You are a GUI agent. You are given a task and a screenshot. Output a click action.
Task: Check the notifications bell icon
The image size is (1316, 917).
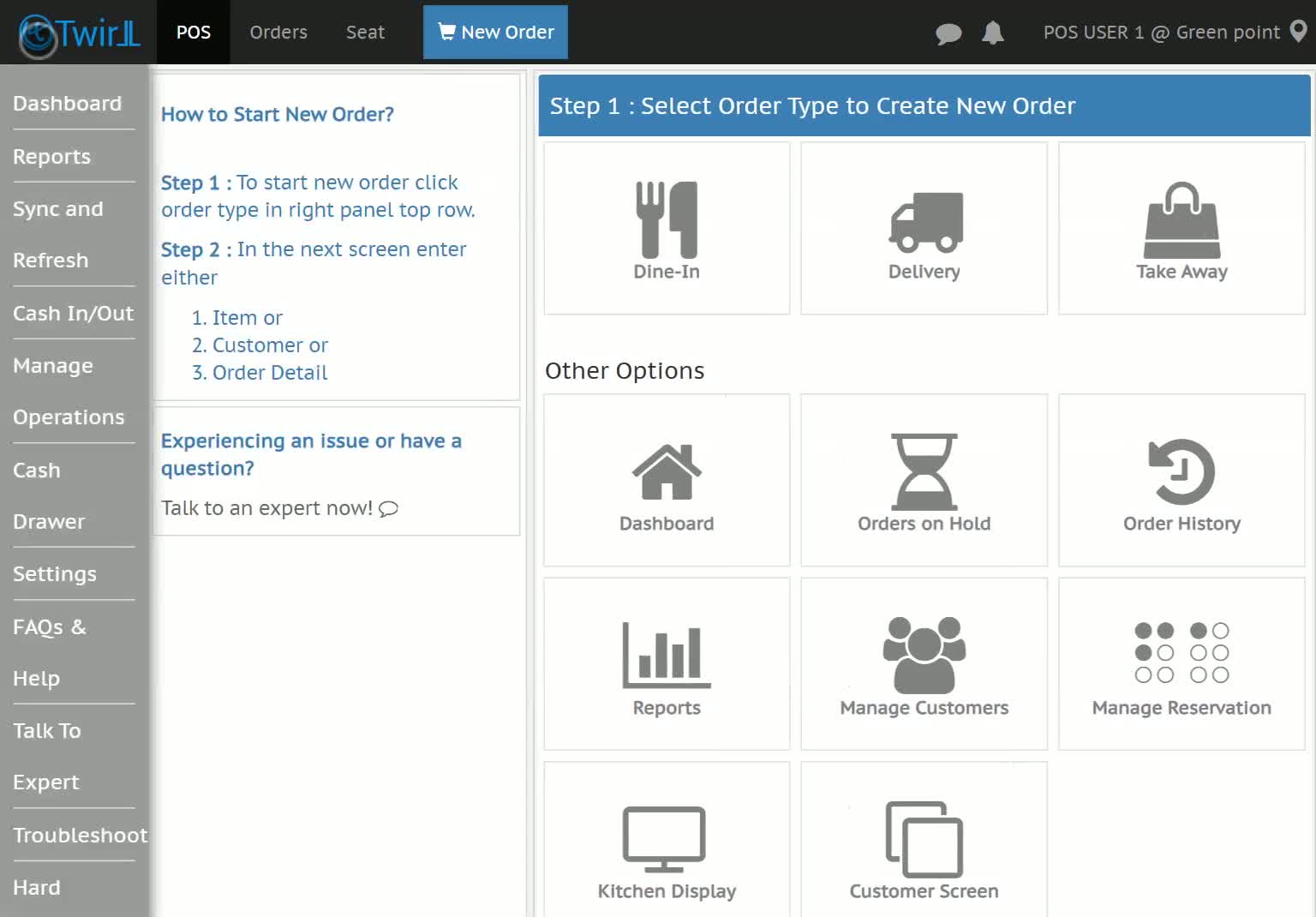coord(993,33)
